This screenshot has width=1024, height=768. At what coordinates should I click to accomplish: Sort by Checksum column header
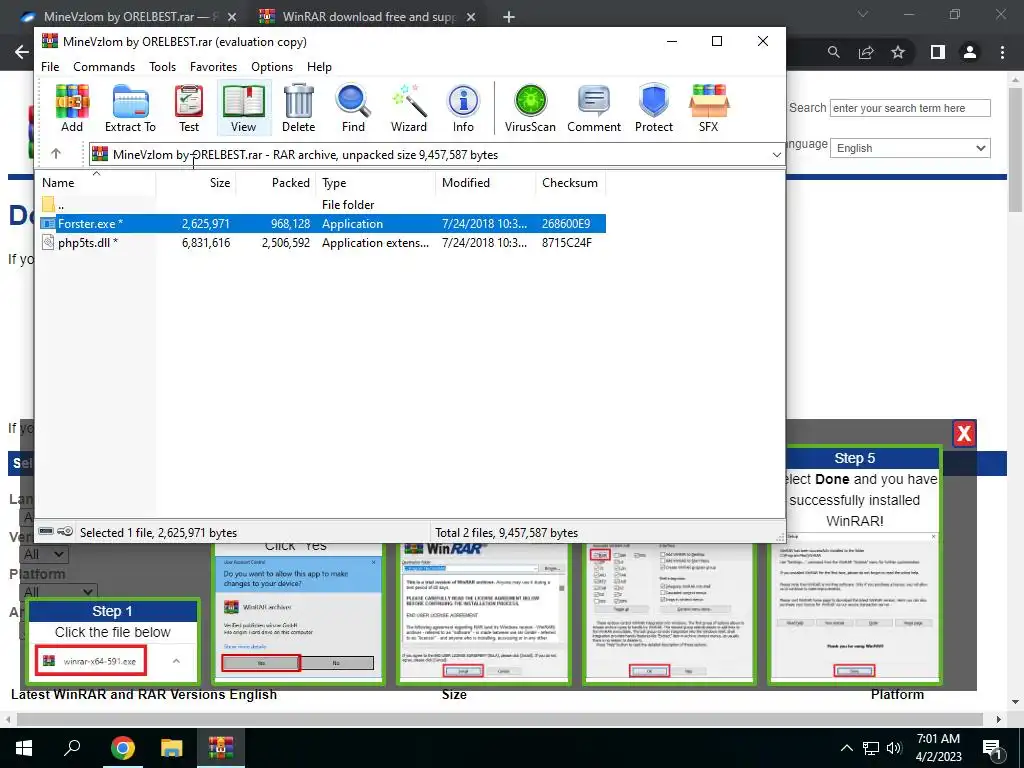pos(571,183)
